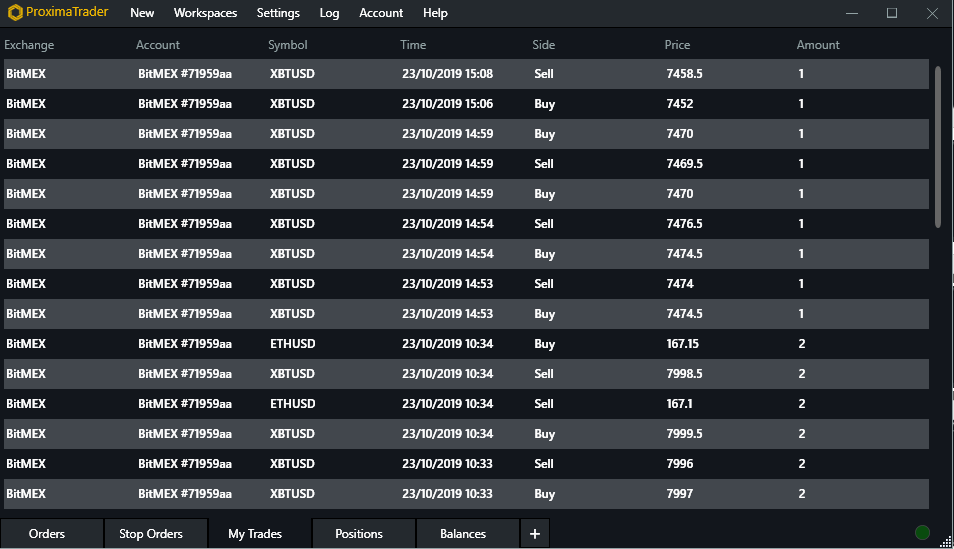Click the window resize grip icon
Image resolution: width=954 pixels, height=549 pixels.
[946, 541]
